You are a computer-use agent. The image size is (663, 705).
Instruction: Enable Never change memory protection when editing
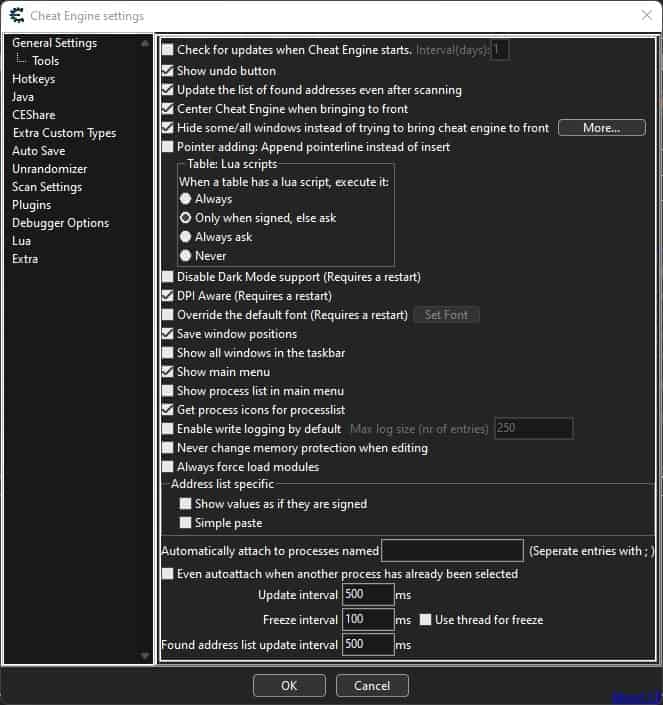[x=168, y=448]
